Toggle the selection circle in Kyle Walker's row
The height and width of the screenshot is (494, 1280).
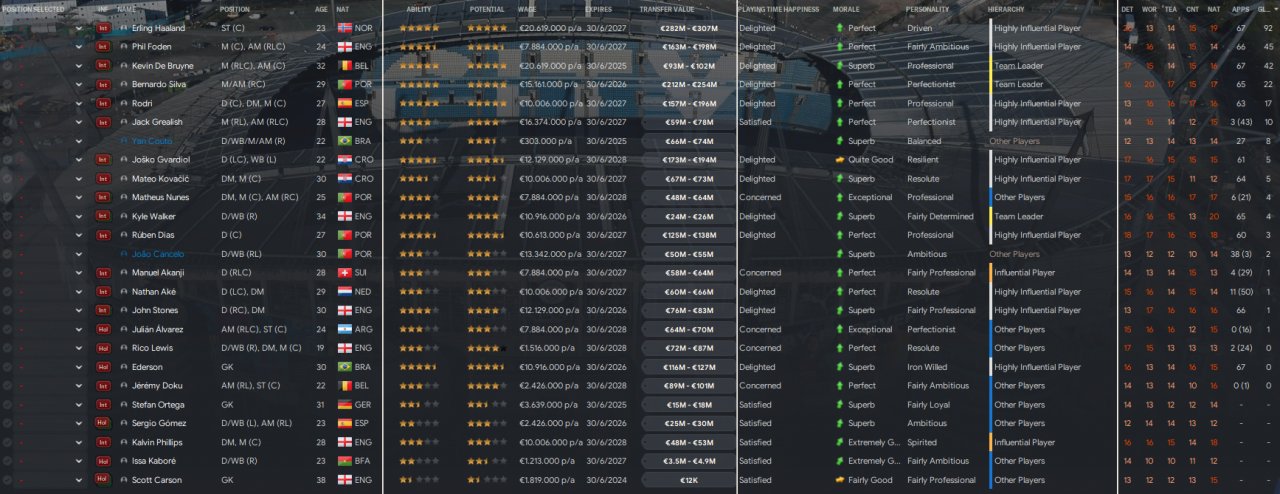click(8, 216)
